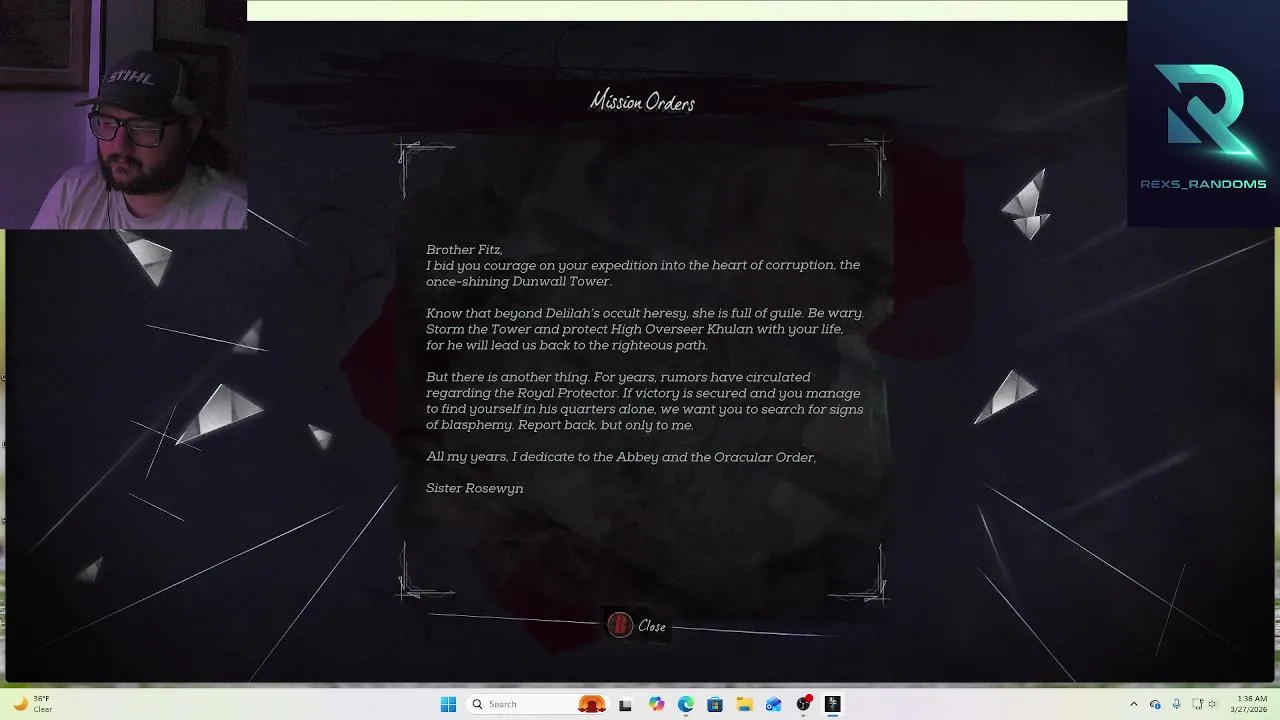Expand the hidden system tray icons chevron
This screenshot has width=1280, height=720.
coord(1133,704)
